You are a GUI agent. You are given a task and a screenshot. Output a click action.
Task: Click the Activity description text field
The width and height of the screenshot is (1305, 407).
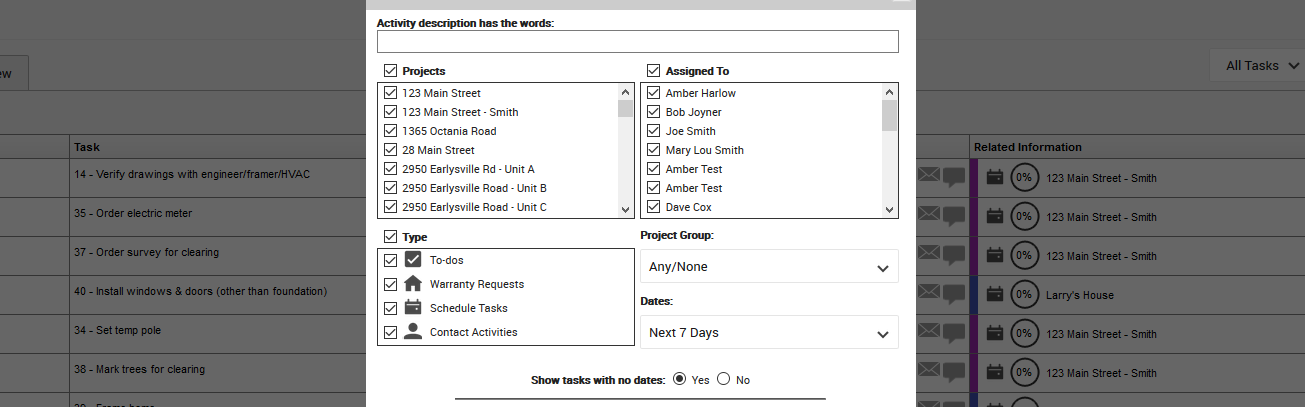pyautogui.click(x=637, y=42)
